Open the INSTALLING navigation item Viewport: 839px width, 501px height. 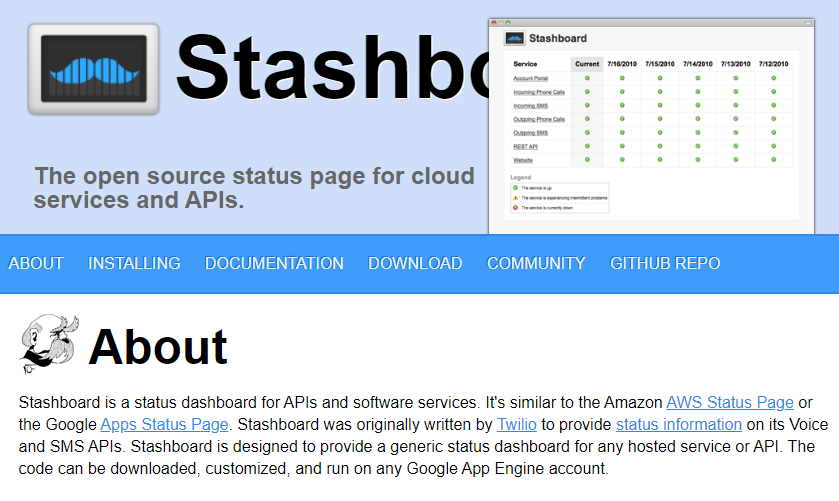point(134,263)
